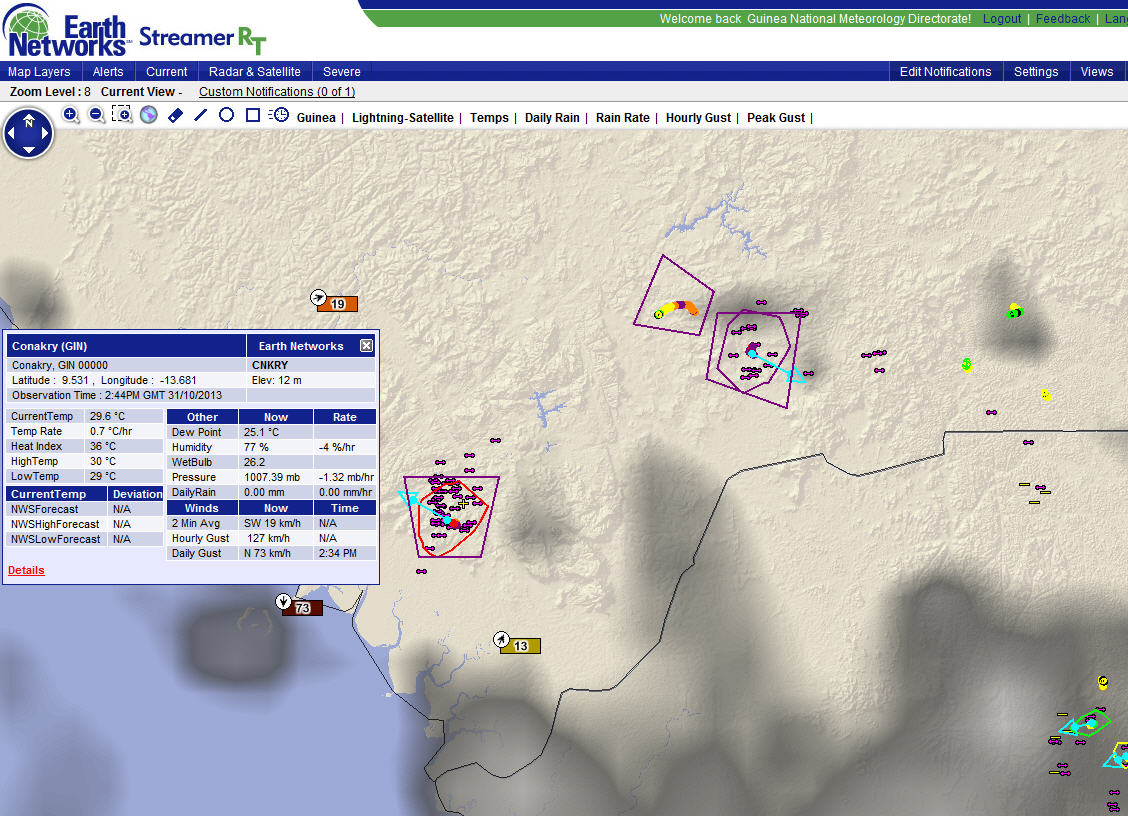Viewport: 1128px width, 816px height.
Task: Click the Logout link
Action: pyautogui.click(x=1001, y=19)
